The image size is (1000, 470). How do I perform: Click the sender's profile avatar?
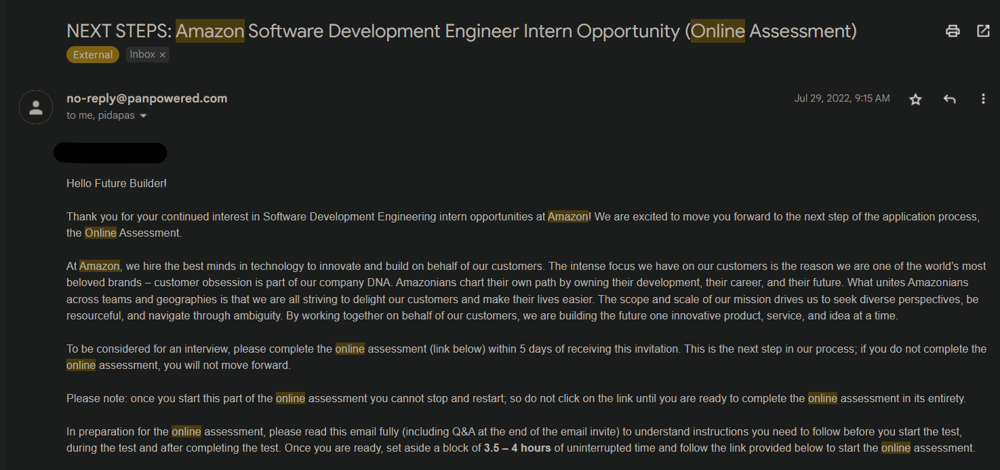36,108
